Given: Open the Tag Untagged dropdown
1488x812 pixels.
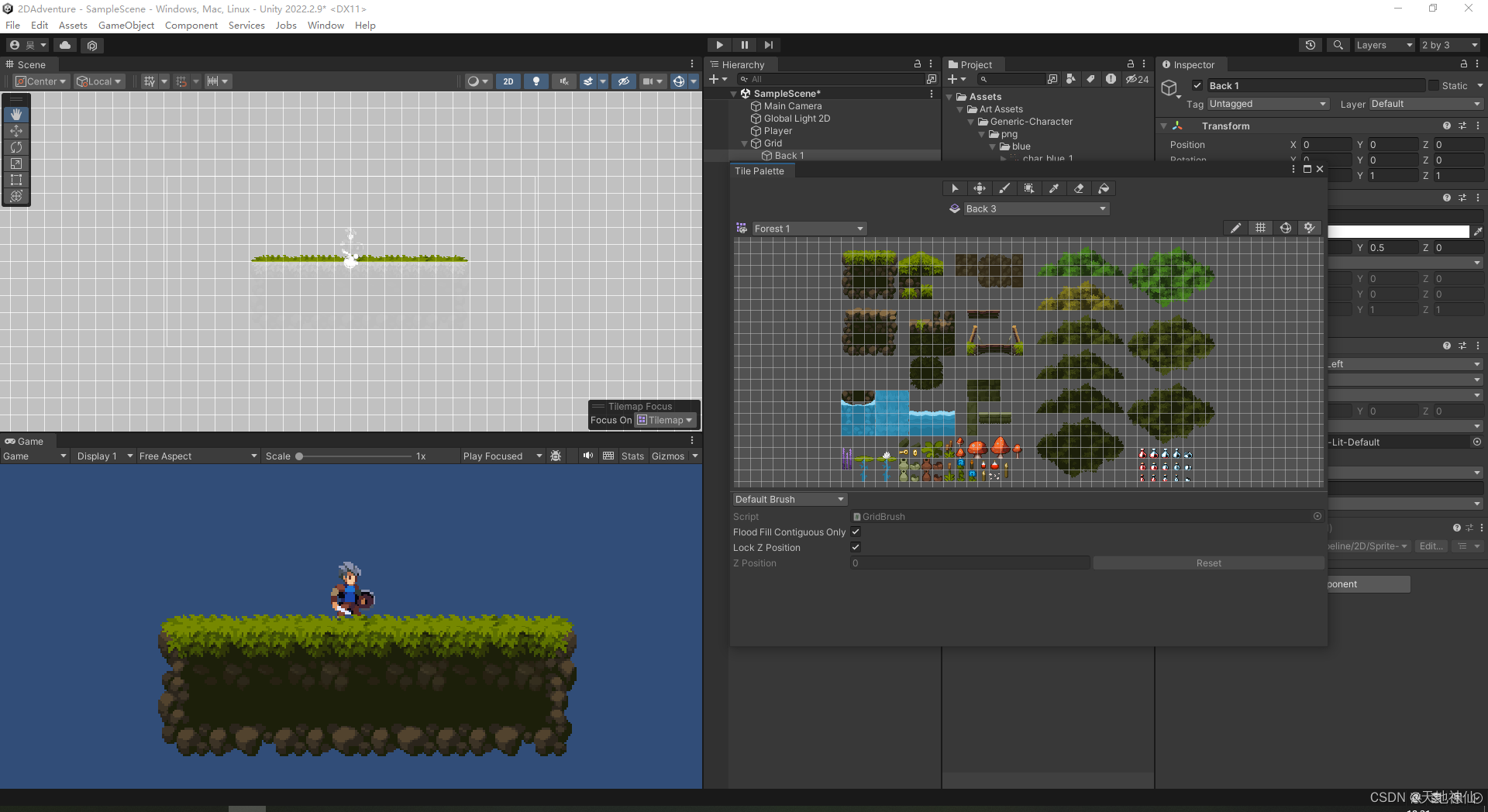Looking at the screenshot, I should [x=1268, y=104].
